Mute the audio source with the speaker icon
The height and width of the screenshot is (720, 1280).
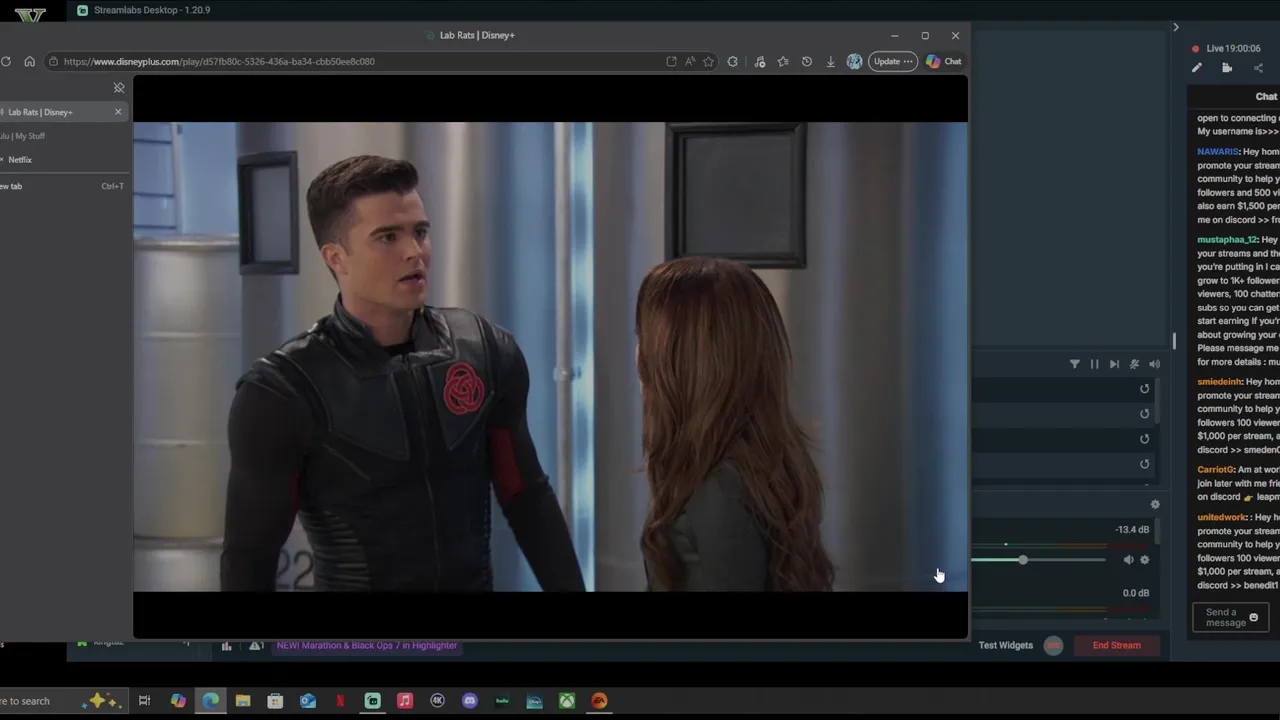[1128, 560]
